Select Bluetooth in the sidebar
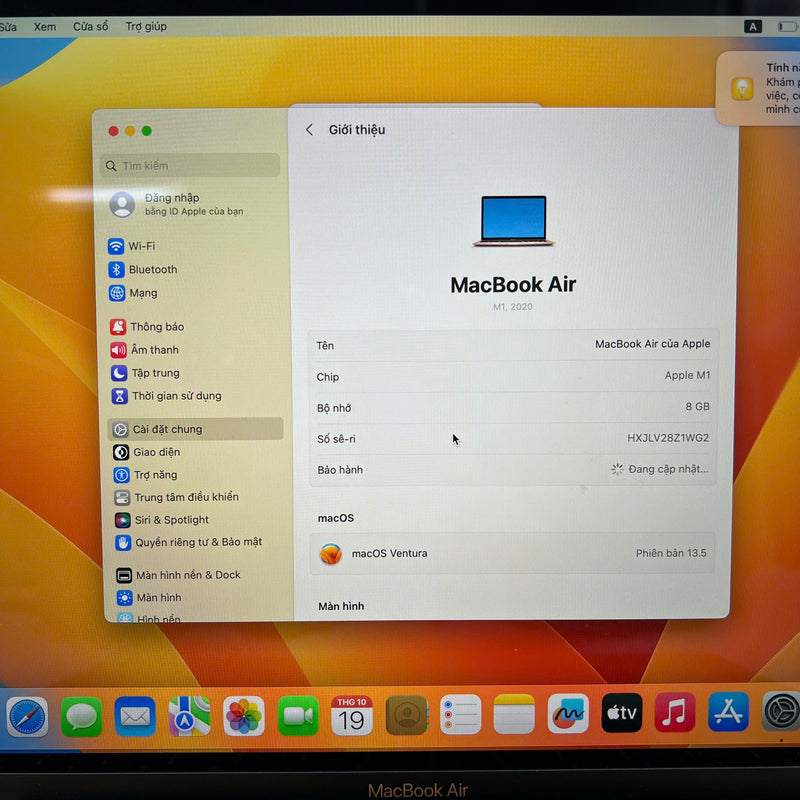 [x=152, y=270]
